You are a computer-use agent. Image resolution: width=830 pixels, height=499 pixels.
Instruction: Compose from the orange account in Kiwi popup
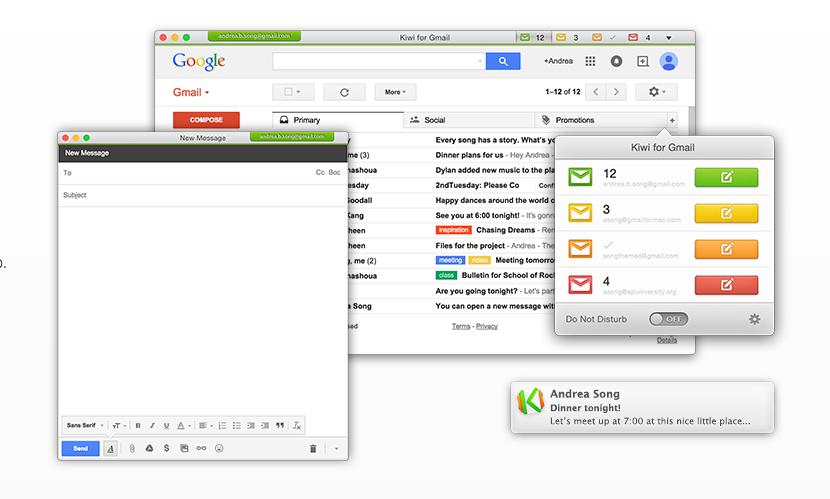726,249
